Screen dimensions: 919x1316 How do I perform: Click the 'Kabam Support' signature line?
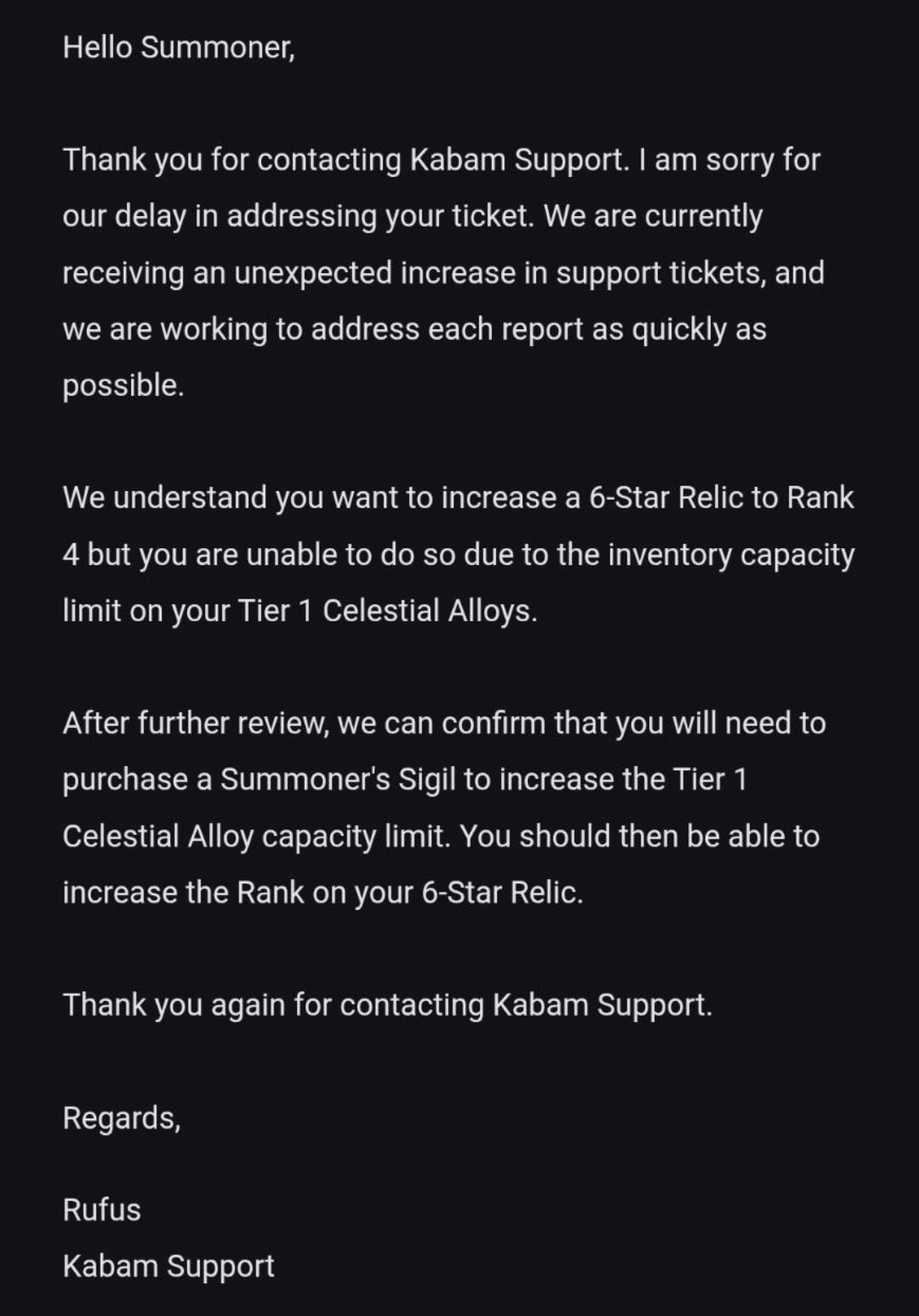click(168, 1266)
